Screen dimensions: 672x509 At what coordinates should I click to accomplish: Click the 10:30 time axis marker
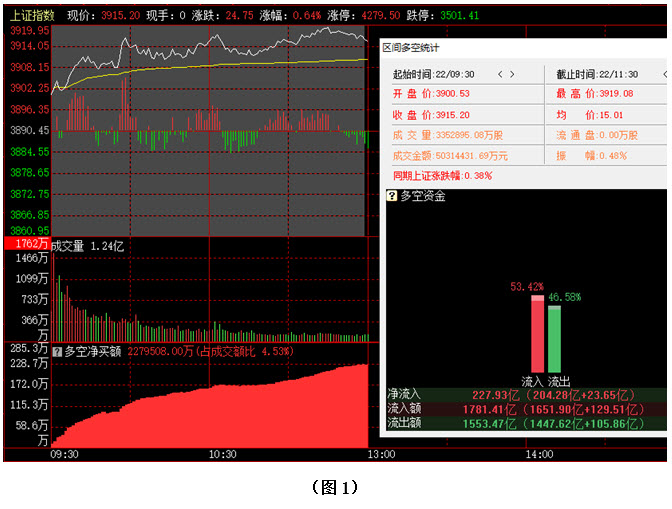pos(221,454)
